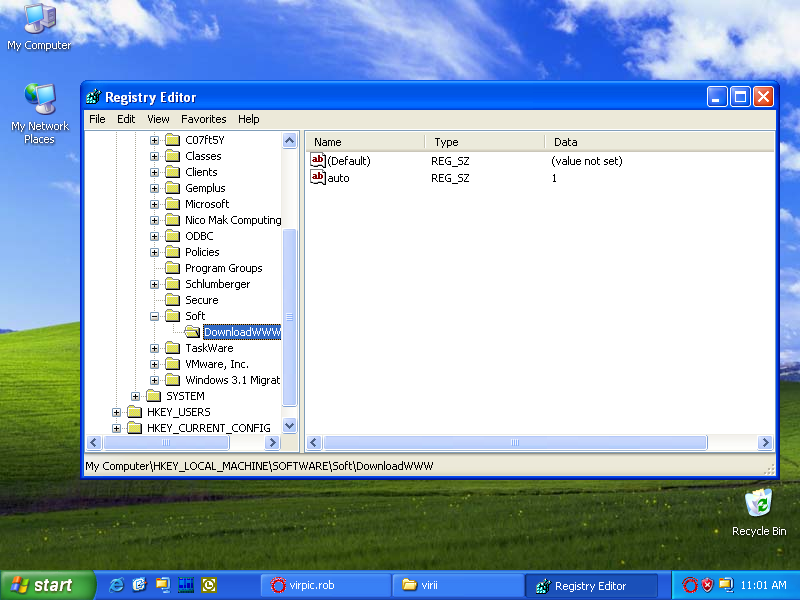800x600 pixels.
Task: Collapse the Soft key node
Action: coord(154,316)
